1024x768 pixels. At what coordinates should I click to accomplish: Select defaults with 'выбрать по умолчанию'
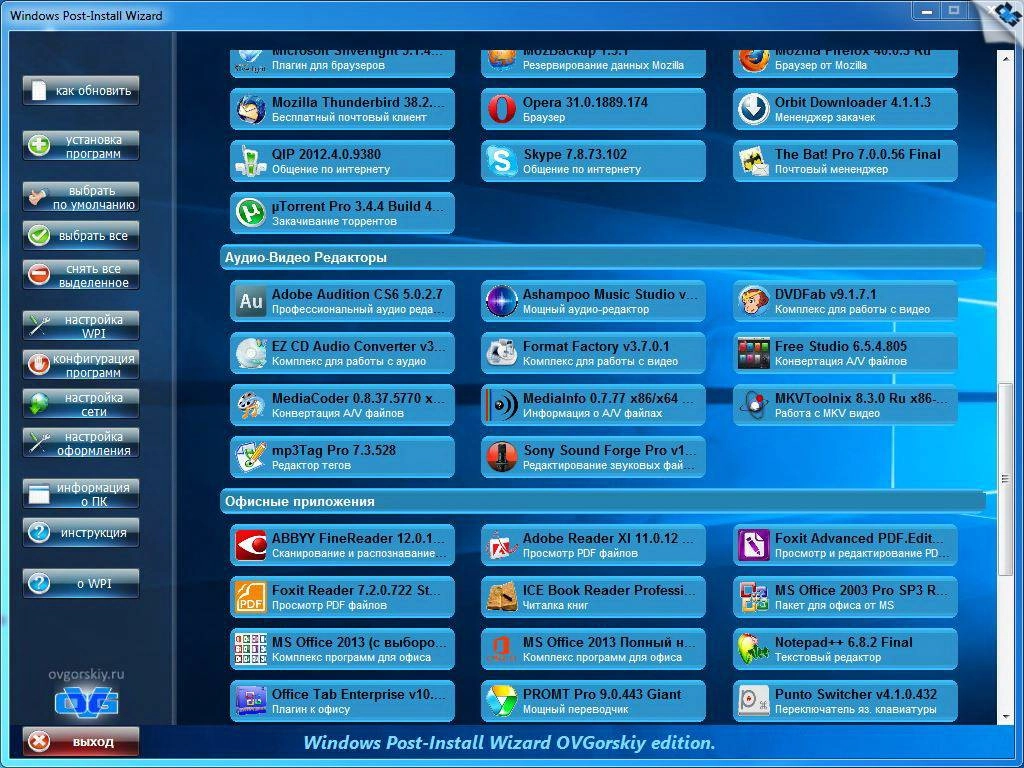point(81,197)
